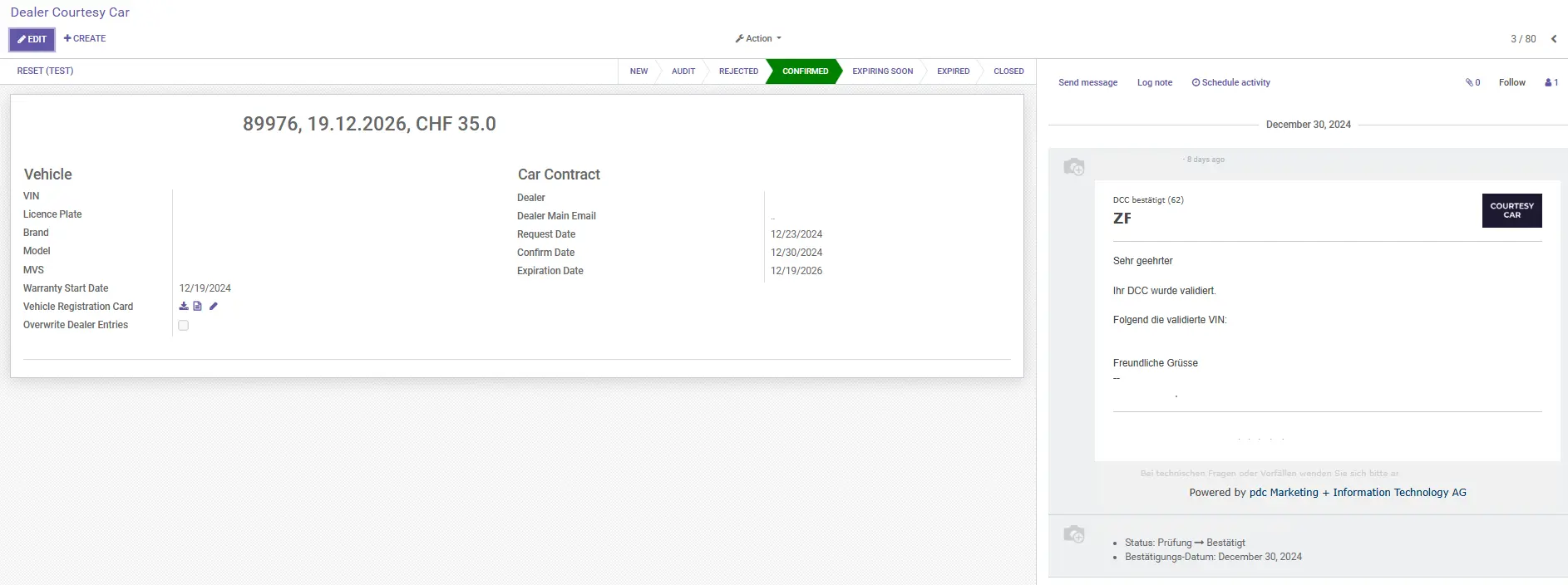This screenshot has height=585, width=1568.
Task: Click the Request Date value 12/23/2024
Action: point(796,234)
